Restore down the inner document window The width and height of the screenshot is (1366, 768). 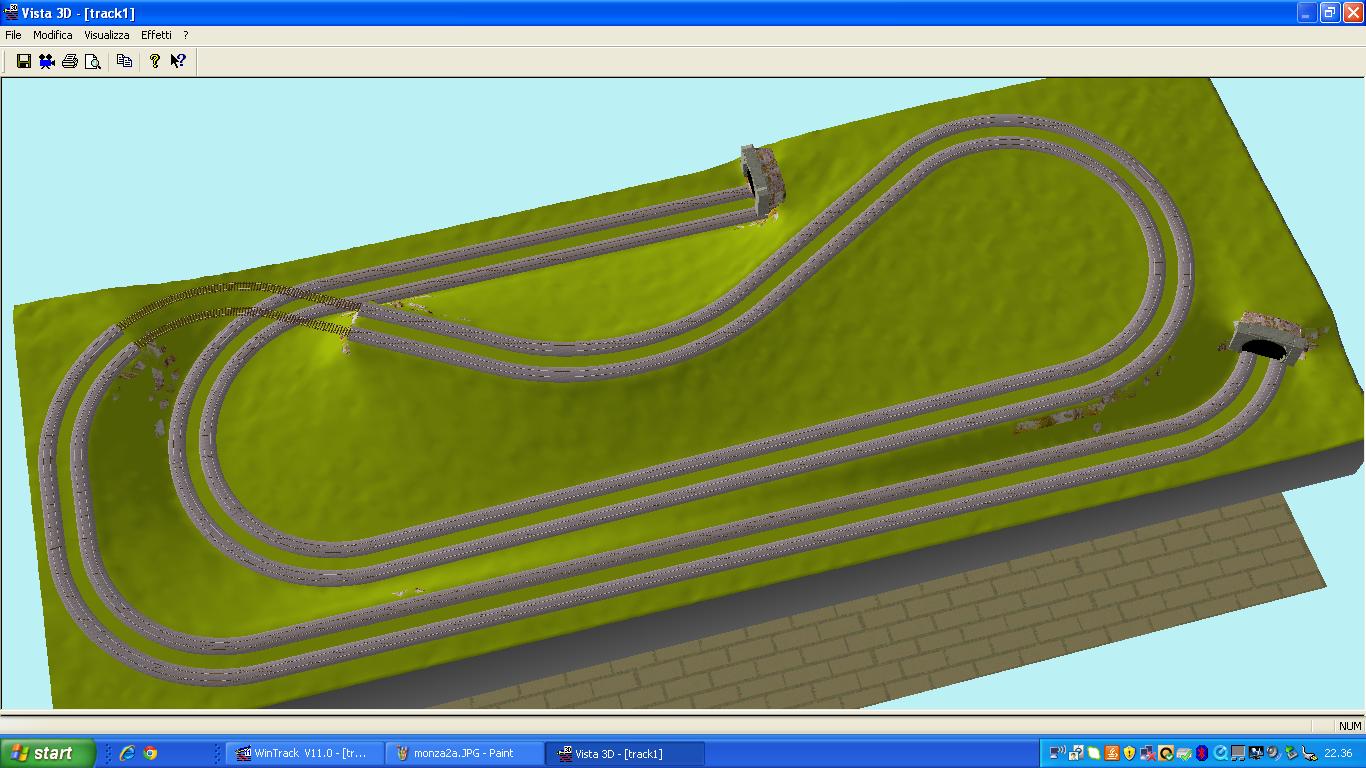point(1330,12)
